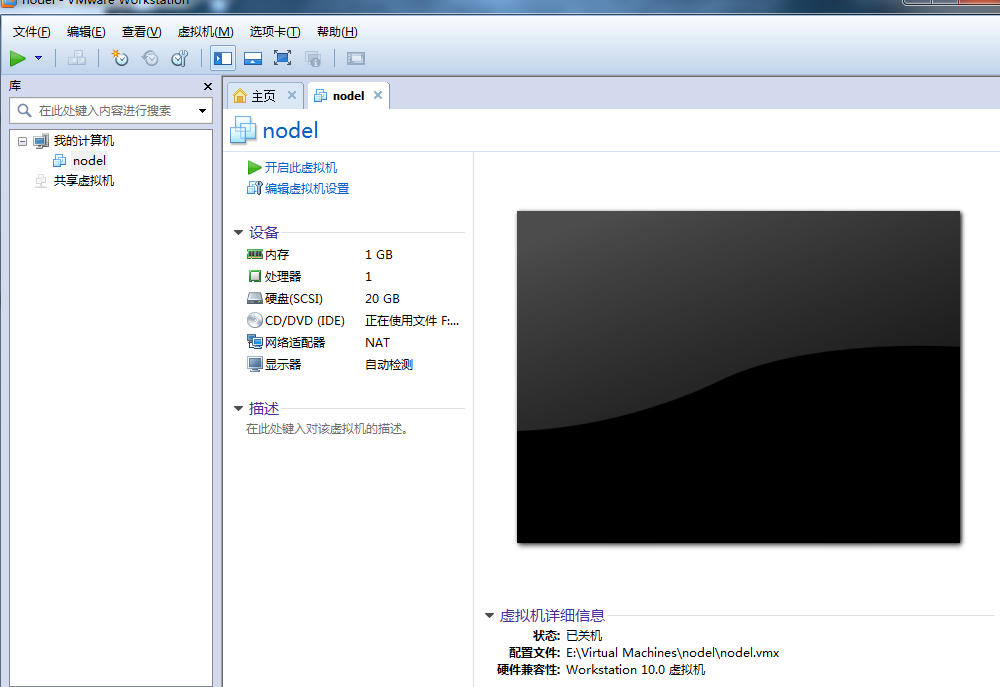This screenshot has width=1000, height=687.
Task: Select 共享虚拟机 in the library tree
Action: point(84,181)
